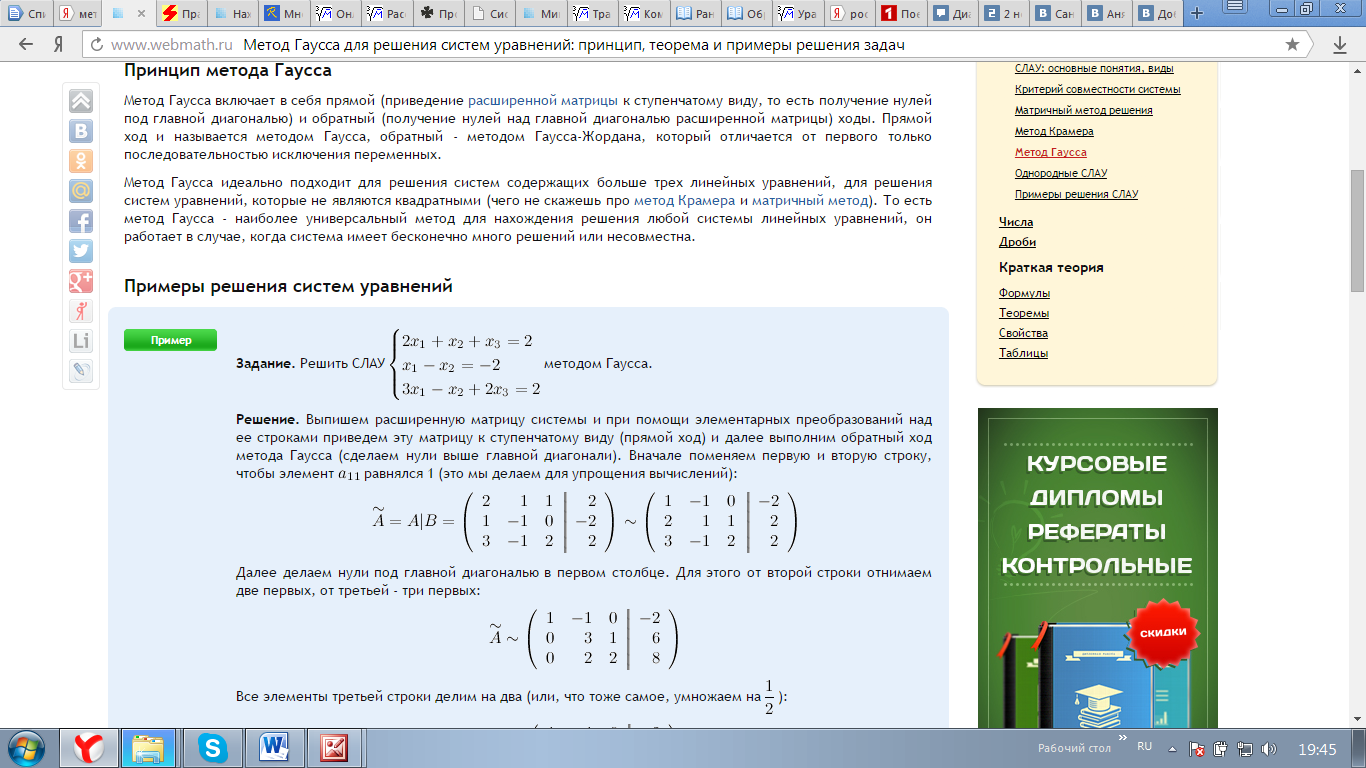Screen dimensions: 1366x768
Task: Switch to the 'Мнс' tab
Action: [x=283, y=14]
